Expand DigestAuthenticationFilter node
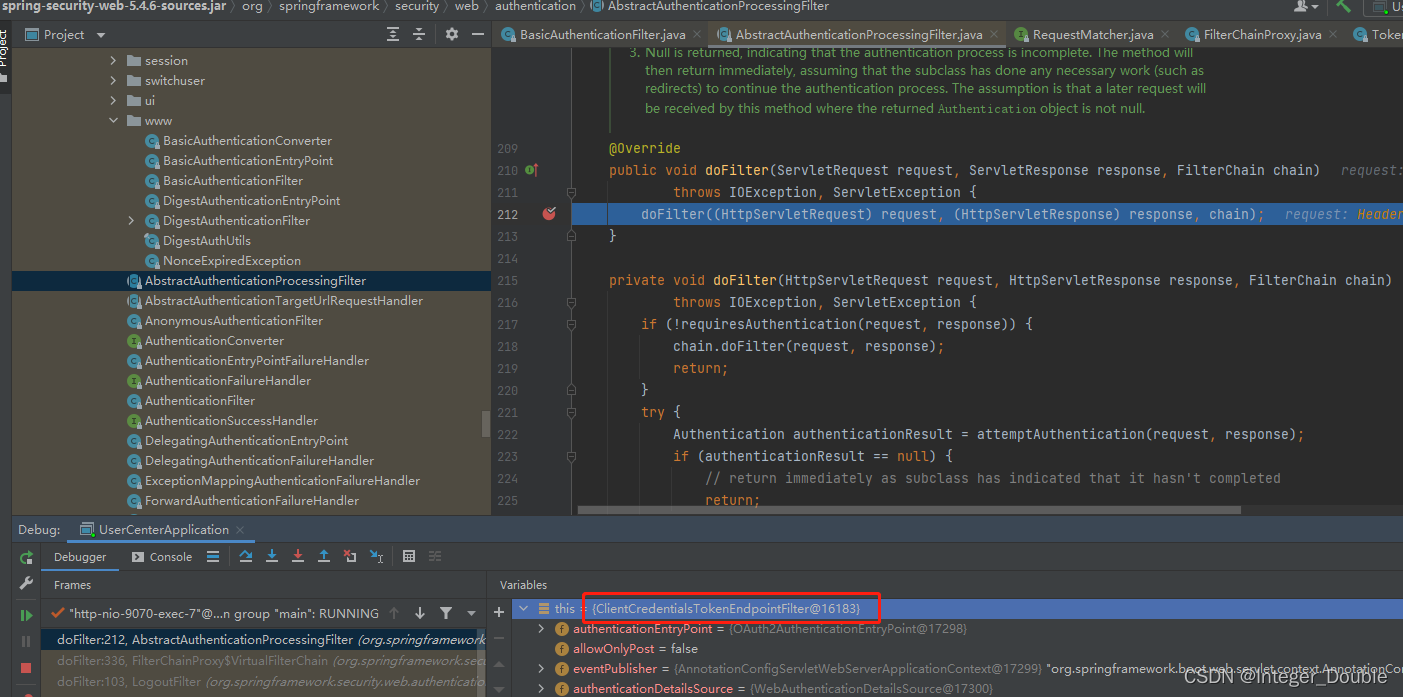This screenshot has height=697, width=1403. coord(132,221)
